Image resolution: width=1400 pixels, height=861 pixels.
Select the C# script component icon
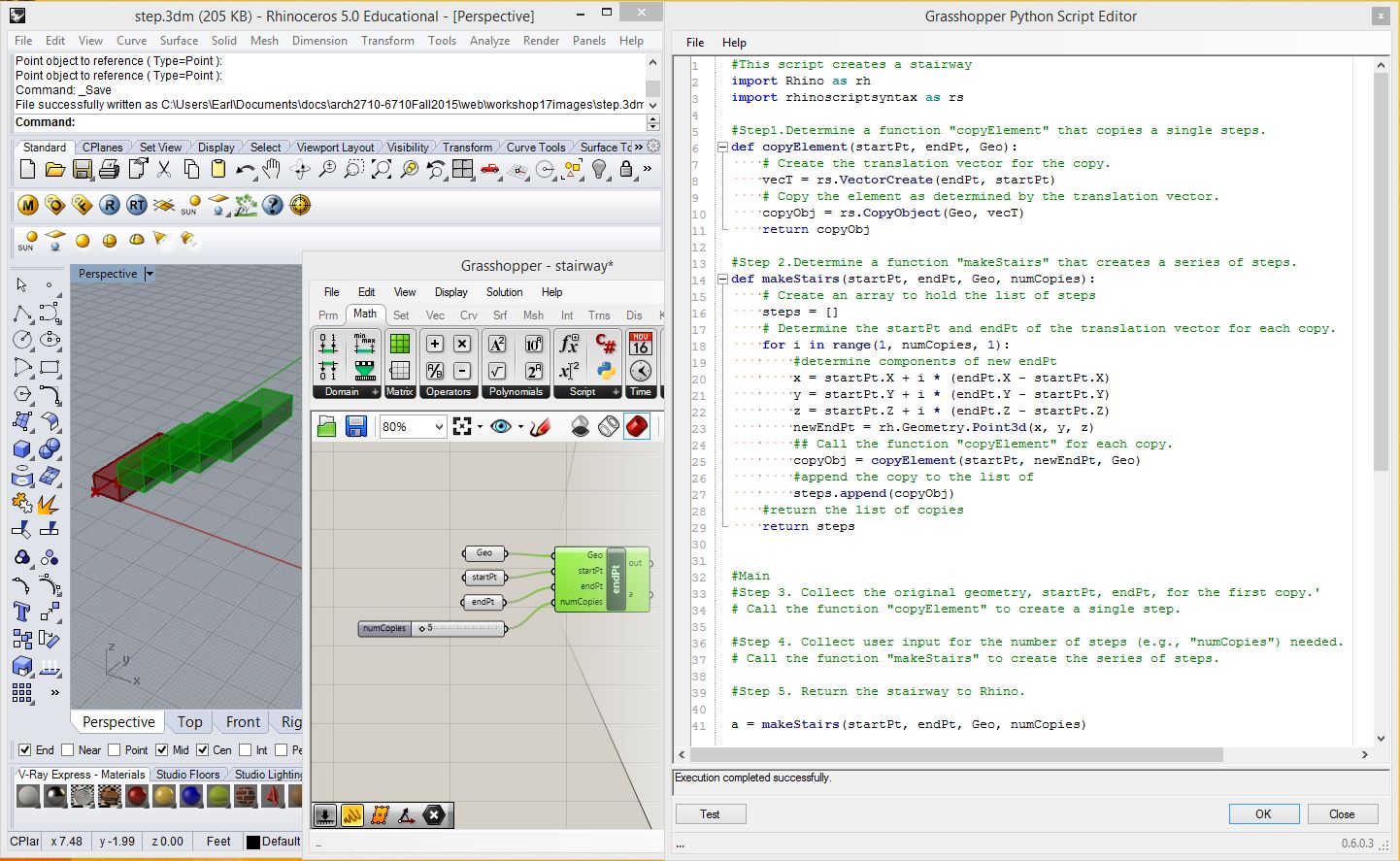(x=606, y=344)
